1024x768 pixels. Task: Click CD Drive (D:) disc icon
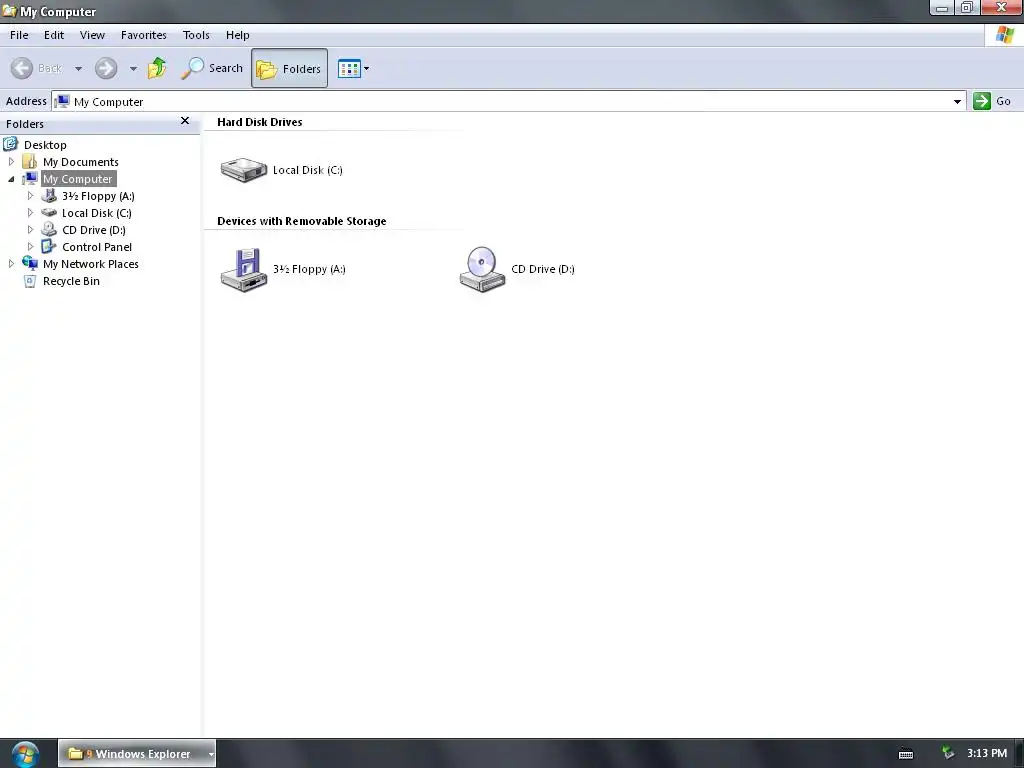coord(482,269)
